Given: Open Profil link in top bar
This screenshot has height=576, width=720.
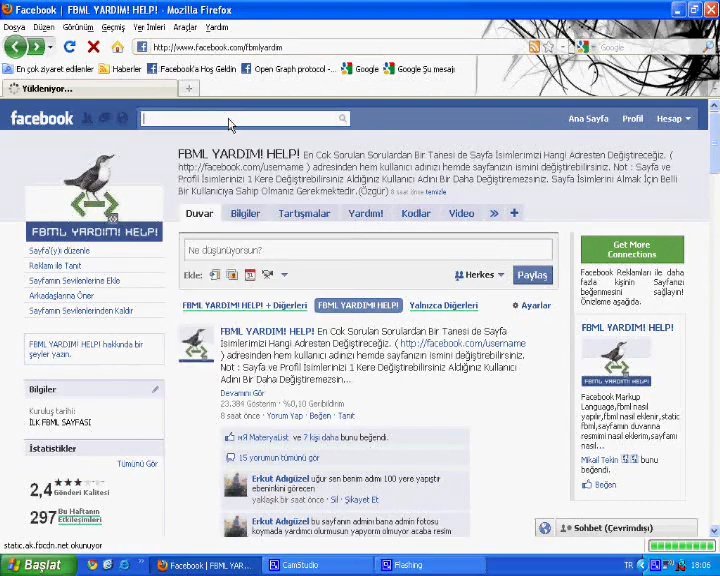Looking at the screenshot, I should coord(633,119).
